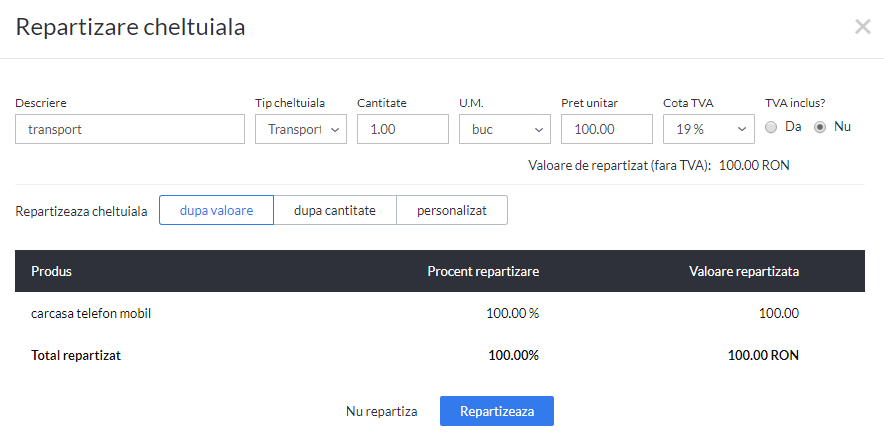Viewport: 884px width, 432px height.
Task: Click the Procent repartizare column header
Action: click(483, 271)
